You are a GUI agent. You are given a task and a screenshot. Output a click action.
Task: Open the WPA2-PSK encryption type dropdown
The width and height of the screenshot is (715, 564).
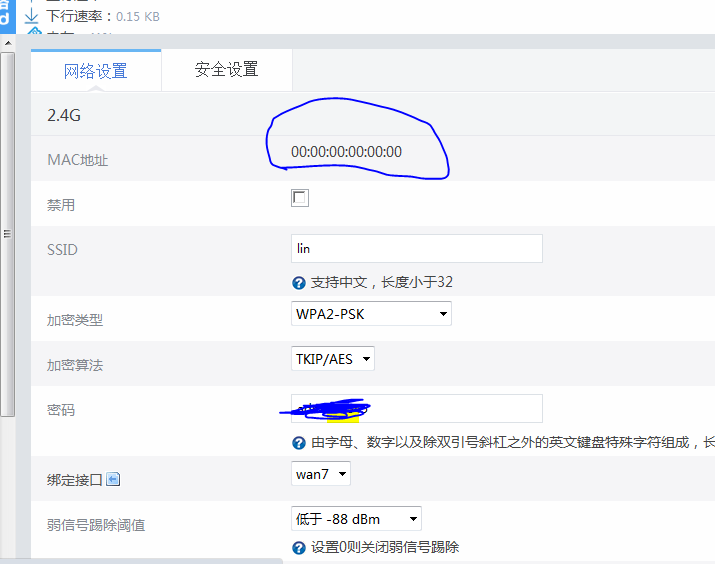click(371, 314)
